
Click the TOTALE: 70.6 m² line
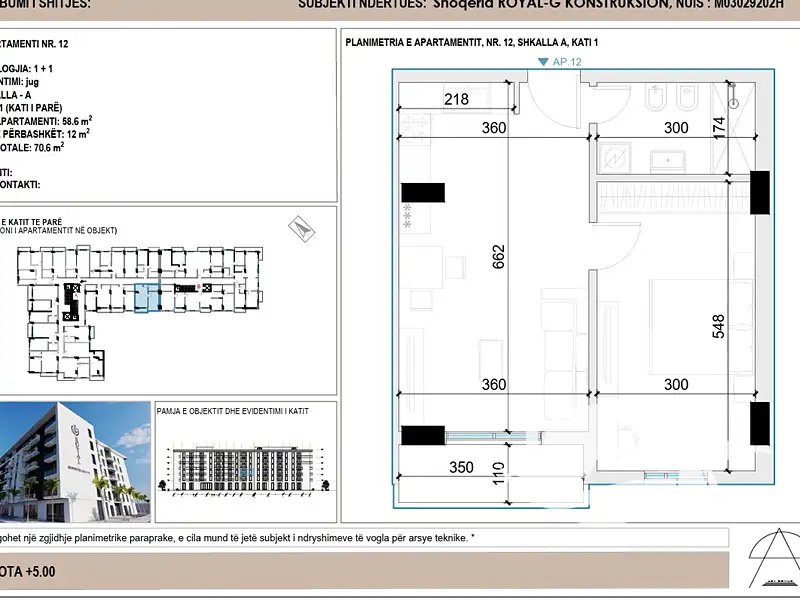32,147
